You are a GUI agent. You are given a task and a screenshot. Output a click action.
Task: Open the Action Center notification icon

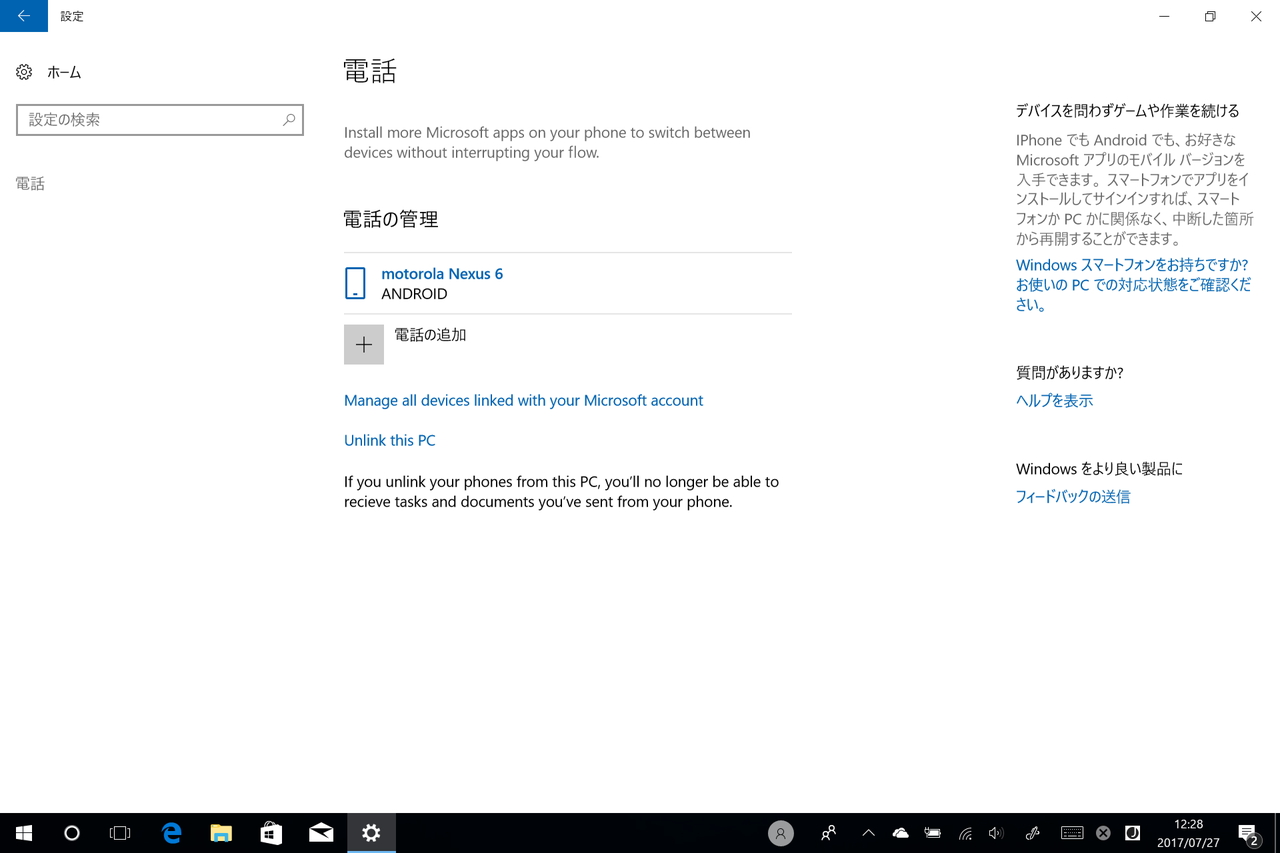point(1246,832)
